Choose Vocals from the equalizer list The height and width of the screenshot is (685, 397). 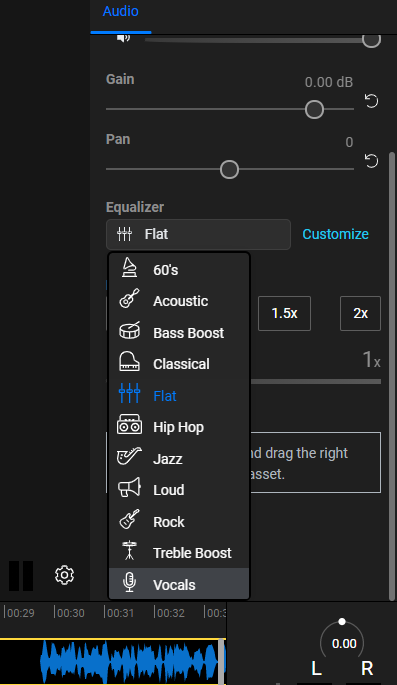click(x=179, y=584)
